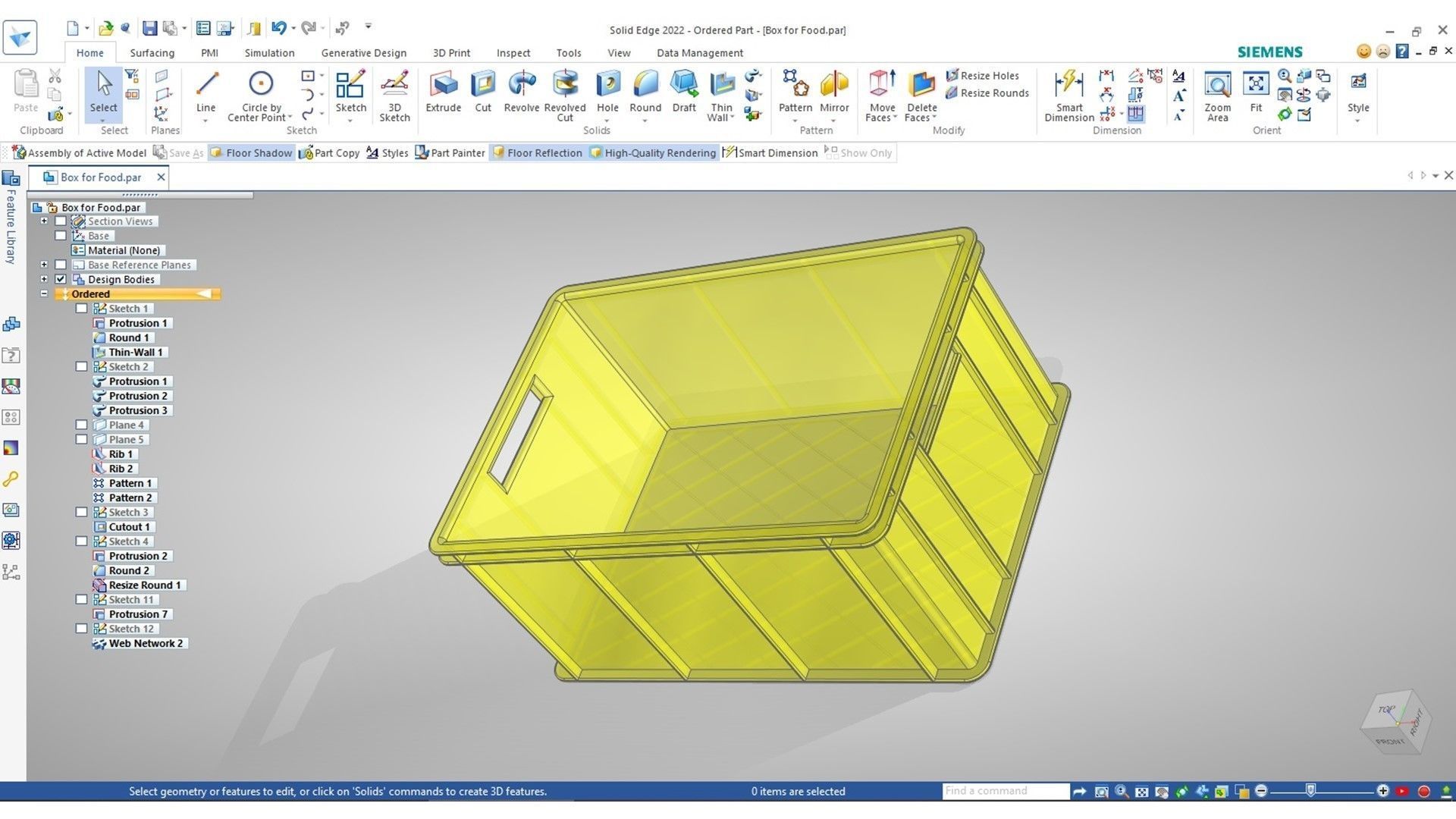Open the Feature Library side tab

11,218
